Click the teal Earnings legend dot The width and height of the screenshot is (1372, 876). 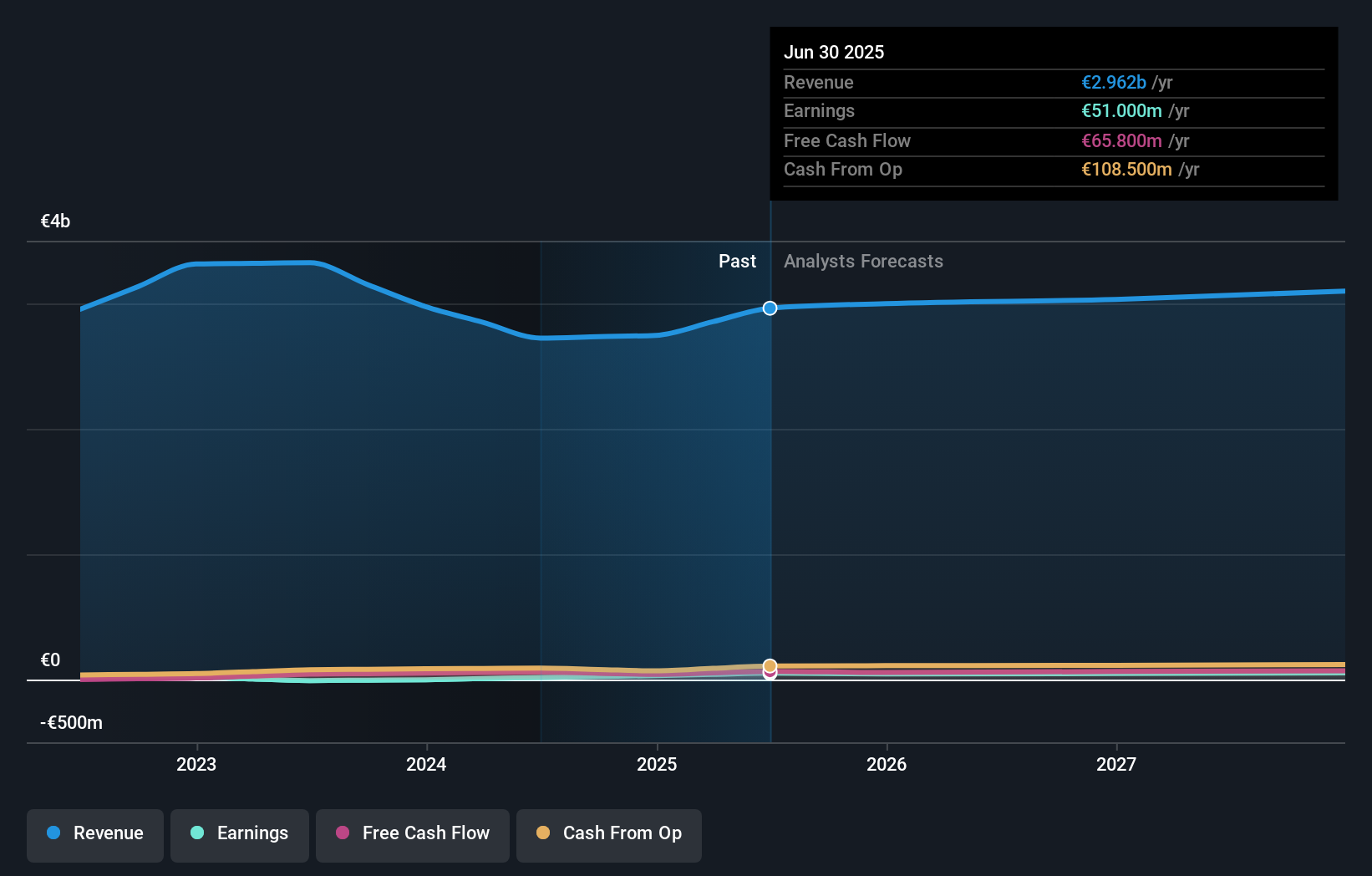point(197,833)
